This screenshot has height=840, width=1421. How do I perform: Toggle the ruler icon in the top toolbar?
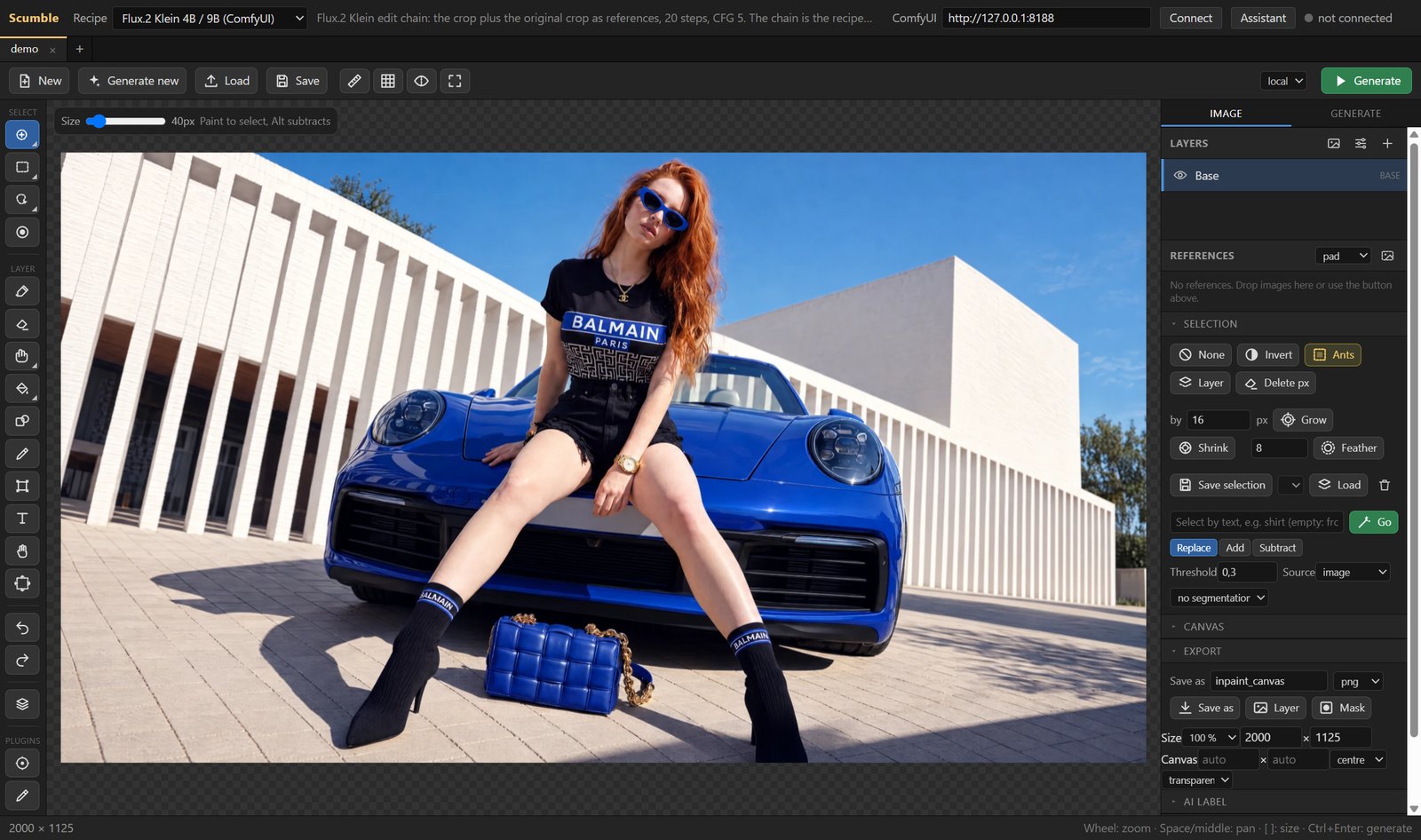(x=354, y=81)
